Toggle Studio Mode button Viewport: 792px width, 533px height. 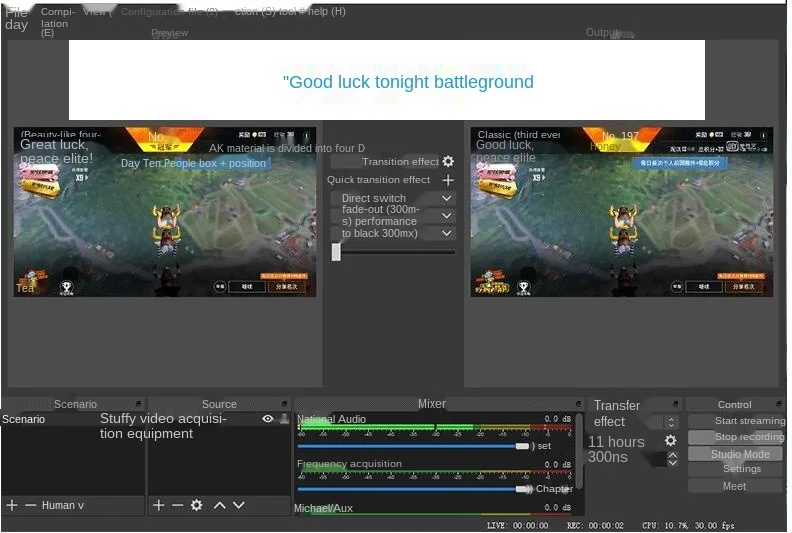click(735, 454)
